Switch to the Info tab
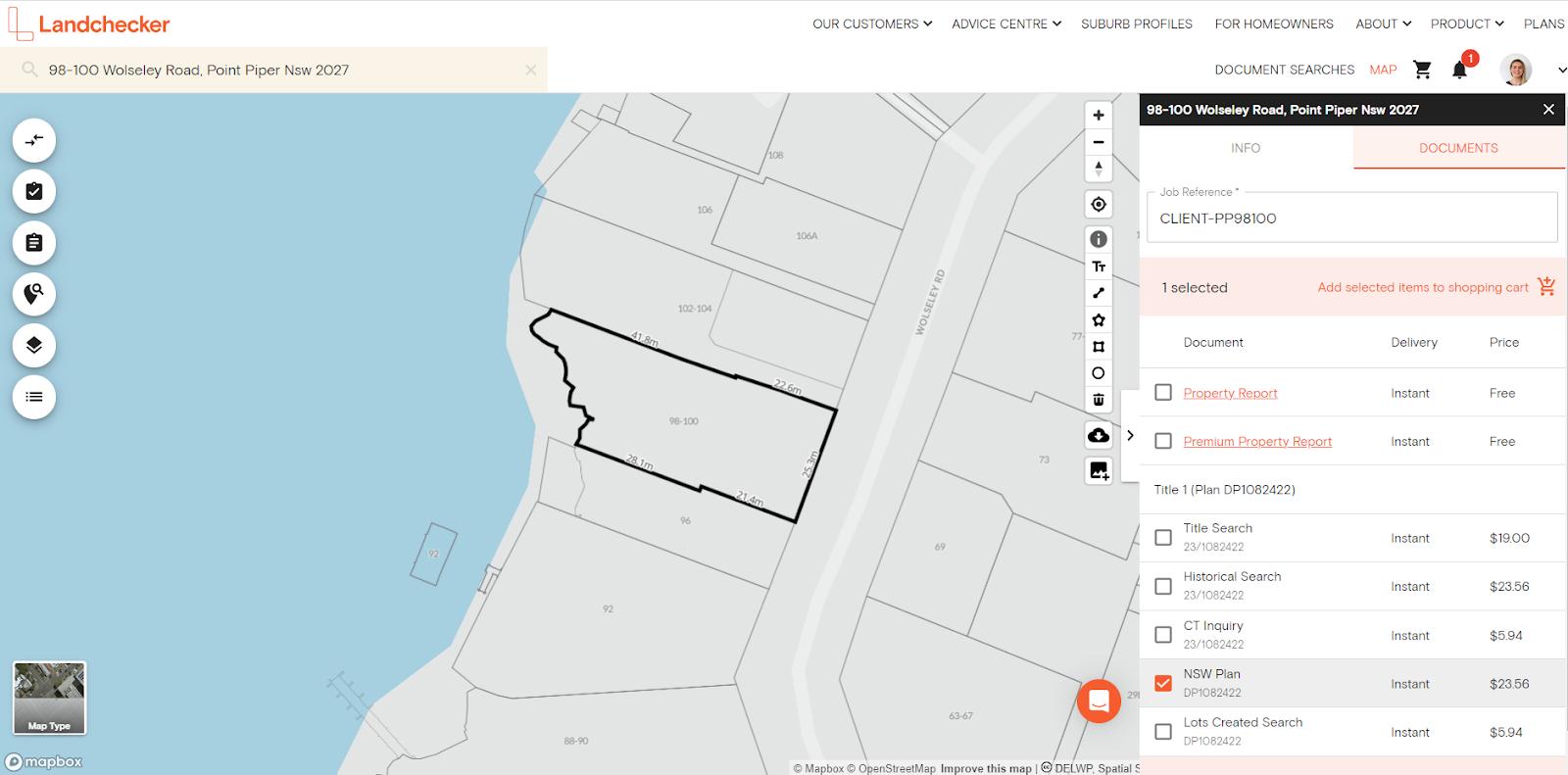This screenshot has height=775, width=1568. (x=1246, y=148)
